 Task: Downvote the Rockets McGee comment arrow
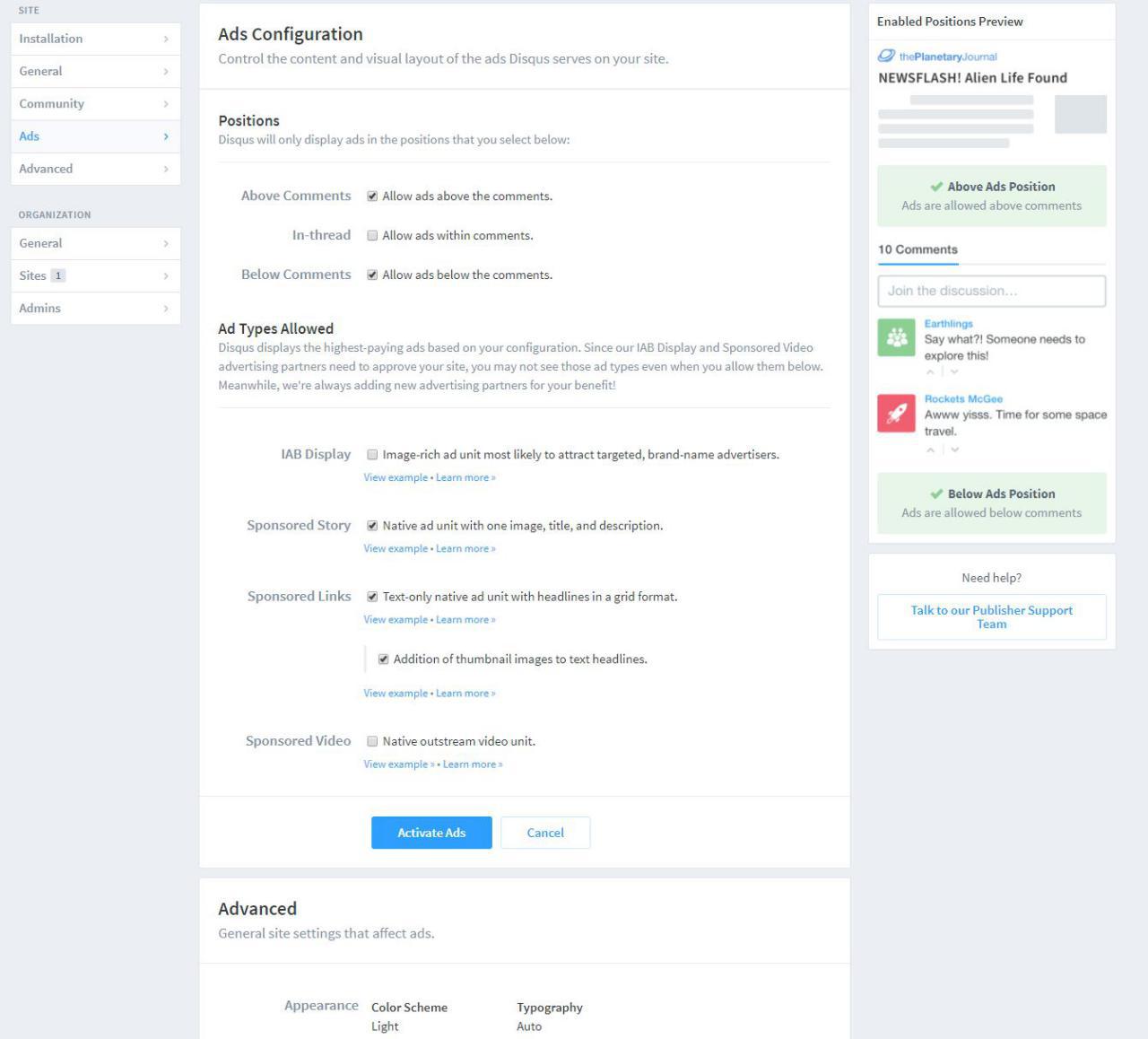tap(954, 450)
